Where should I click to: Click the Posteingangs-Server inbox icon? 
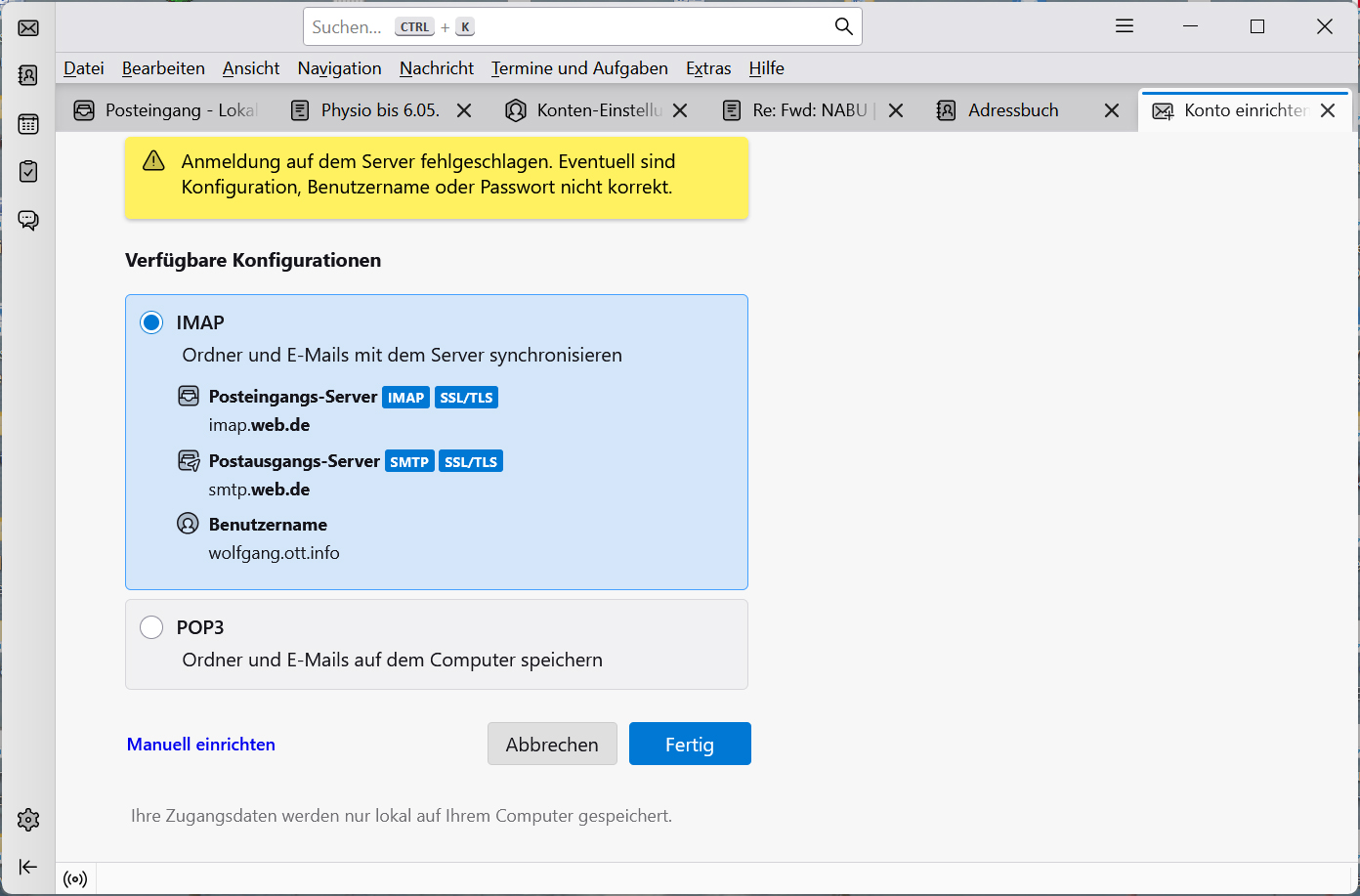pos(189,396)
